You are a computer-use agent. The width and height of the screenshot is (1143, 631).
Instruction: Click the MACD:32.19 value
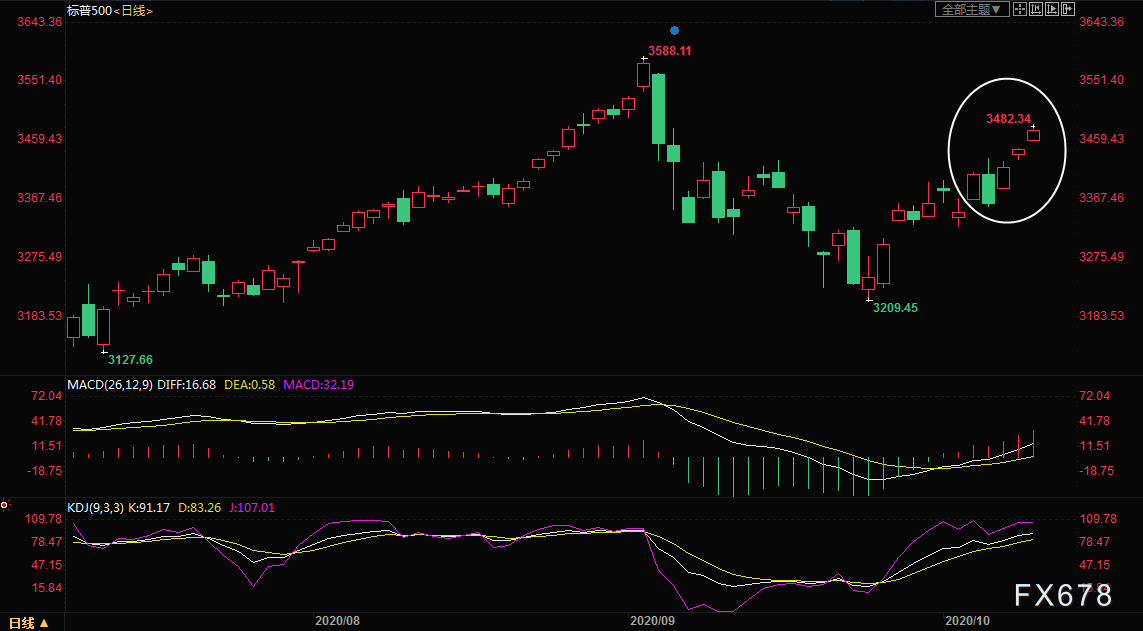click(x=319, y=384)
